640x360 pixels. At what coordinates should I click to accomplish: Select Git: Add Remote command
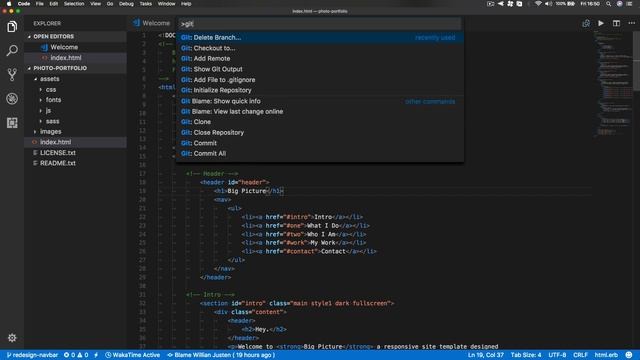tap(320, 59)
